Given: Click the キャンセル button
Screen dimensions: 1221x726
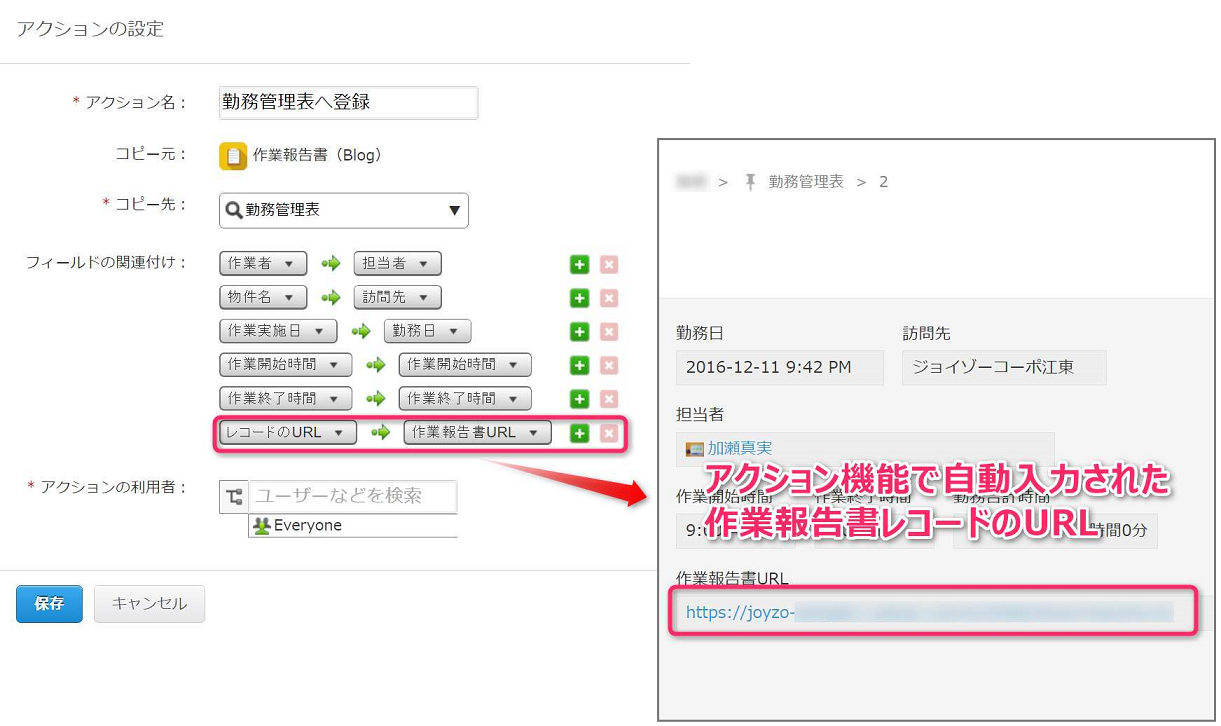Looking at the screenshot, I should 149,604.
